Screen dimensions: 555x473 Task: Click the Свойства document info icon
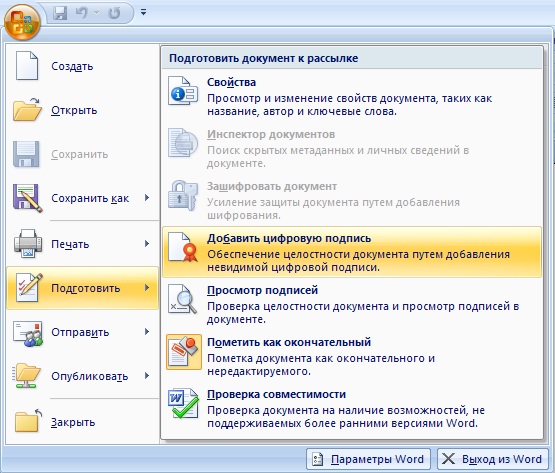183,91
